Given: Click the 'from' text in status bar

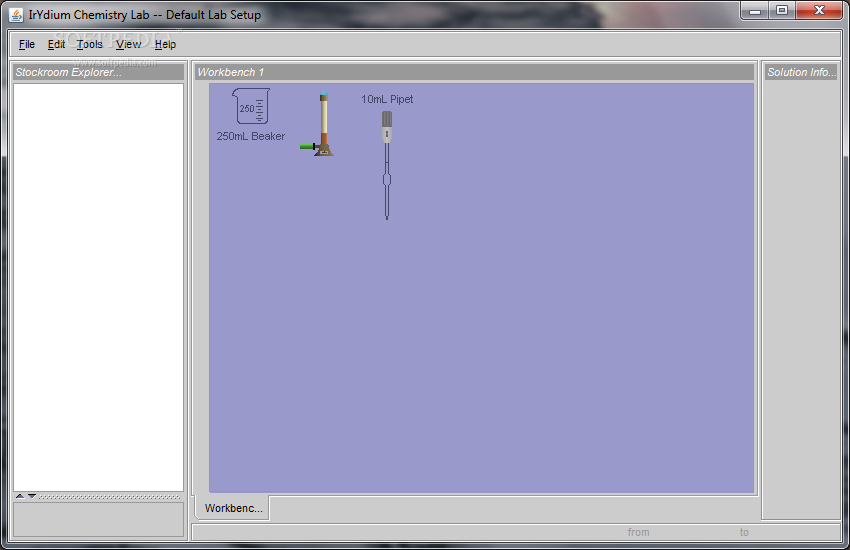Looking at the screenshot, I should [639, 532].
